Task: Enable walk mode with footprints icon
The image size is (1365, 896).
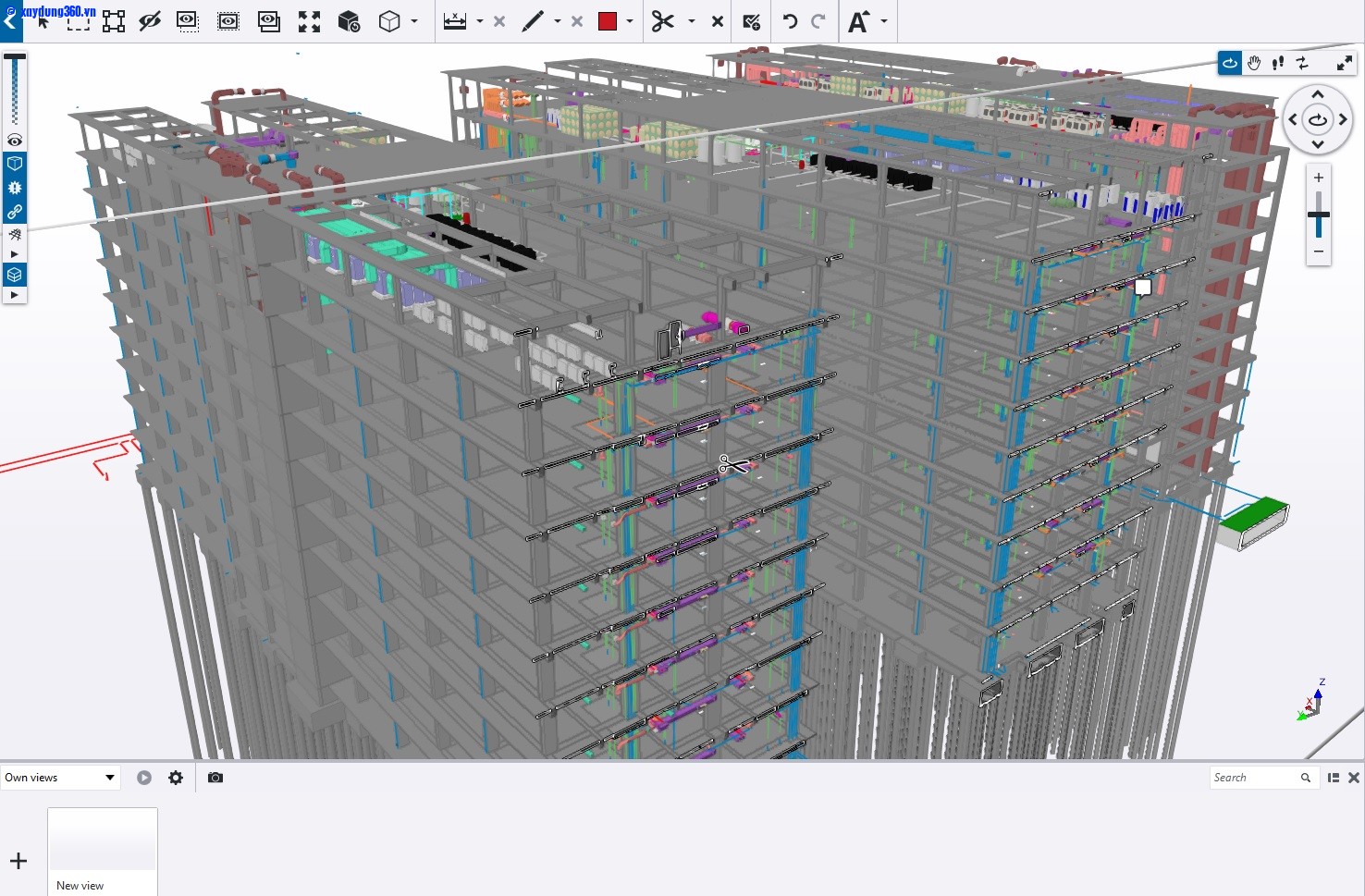Action: [1278, 63]
